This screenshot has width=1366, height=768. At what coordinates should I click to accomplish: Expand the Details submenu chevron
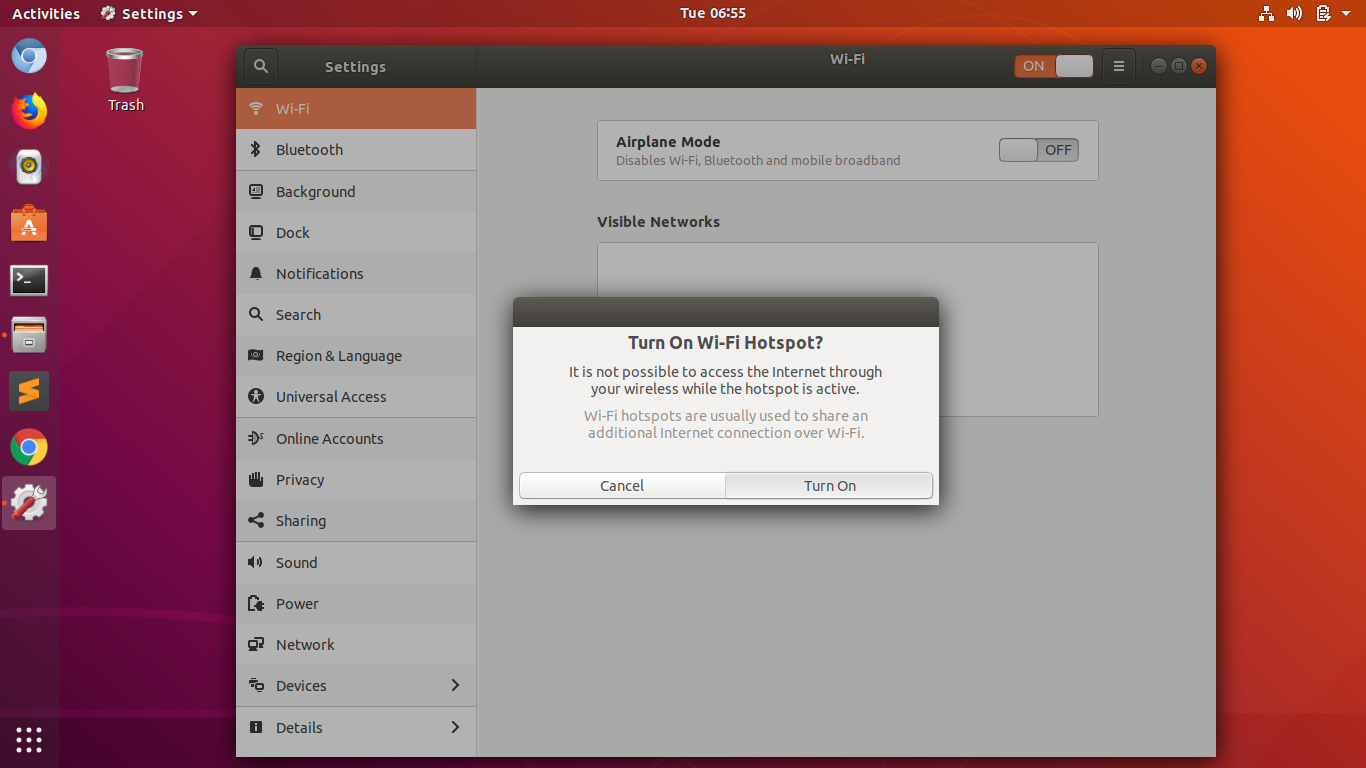pos(455,727)
